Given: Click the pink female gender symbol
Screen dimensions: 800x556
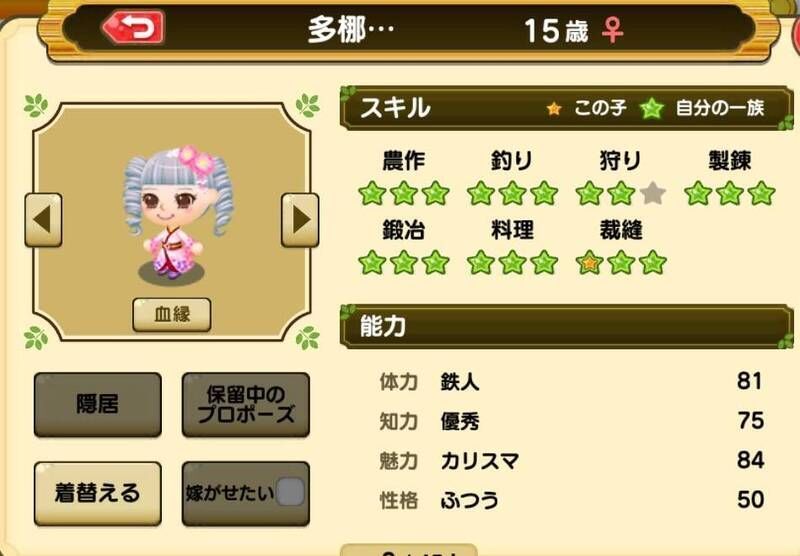Looking at the screenshot, I should [612, 30].
